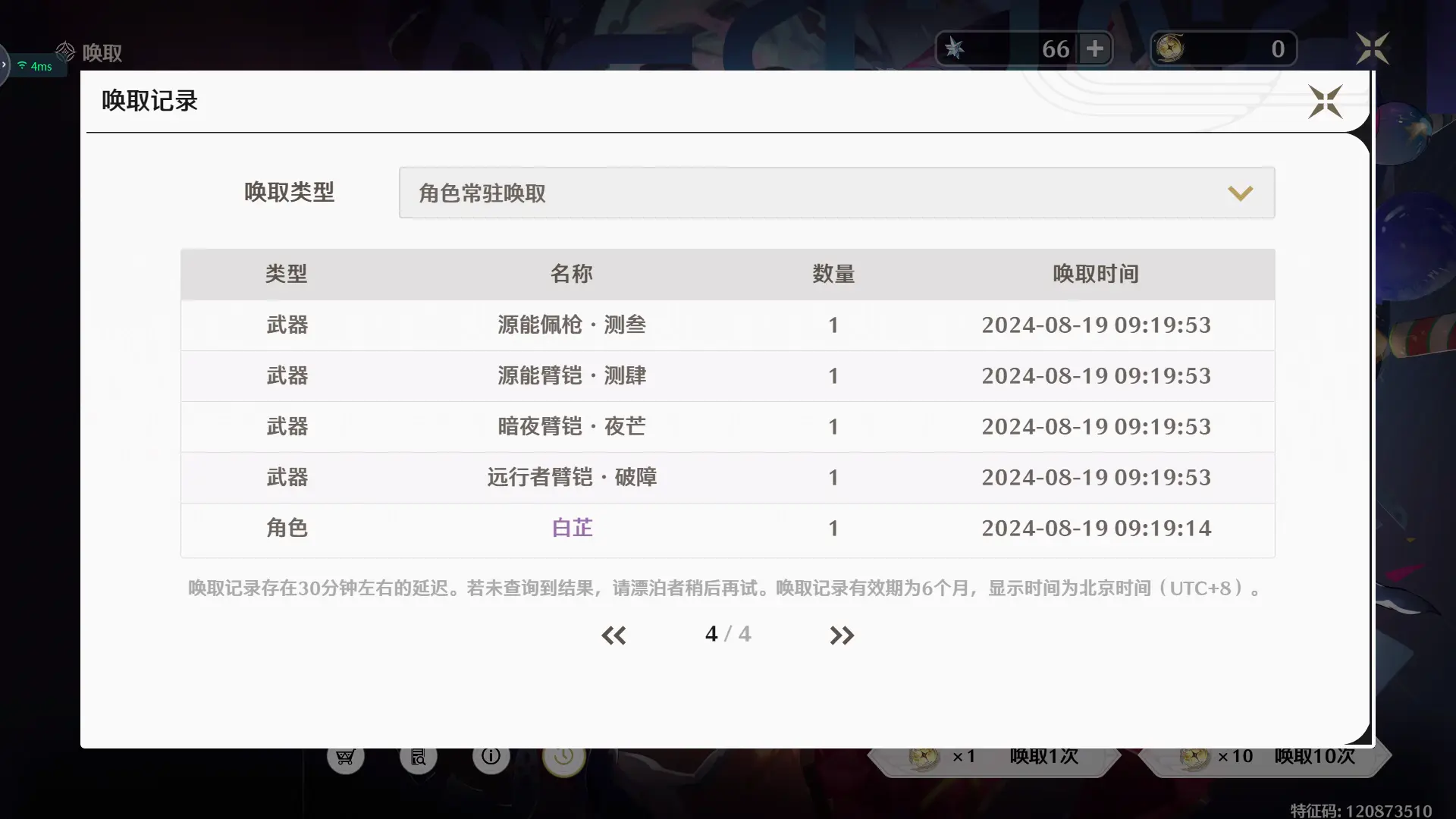Click the 唤取时间 column header
Screen dimensions: 1456x819
coord(1095,274)
